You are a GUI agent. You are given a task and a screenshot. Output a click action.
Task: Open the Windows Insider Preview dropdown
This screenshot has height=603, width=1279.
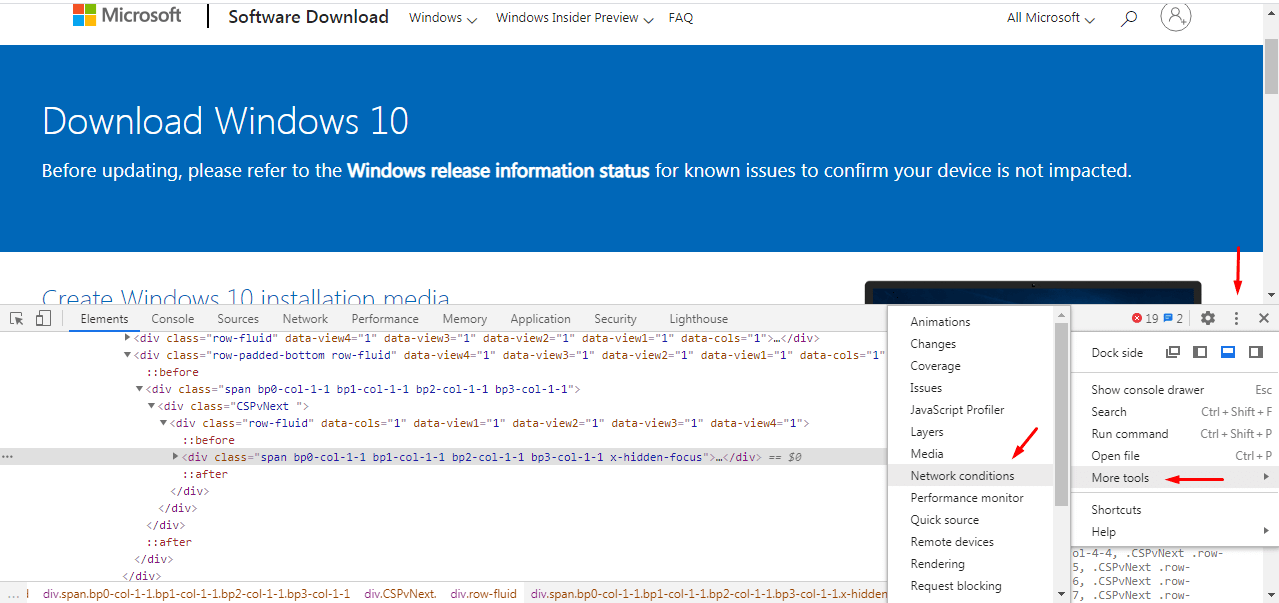coord(574,18)
